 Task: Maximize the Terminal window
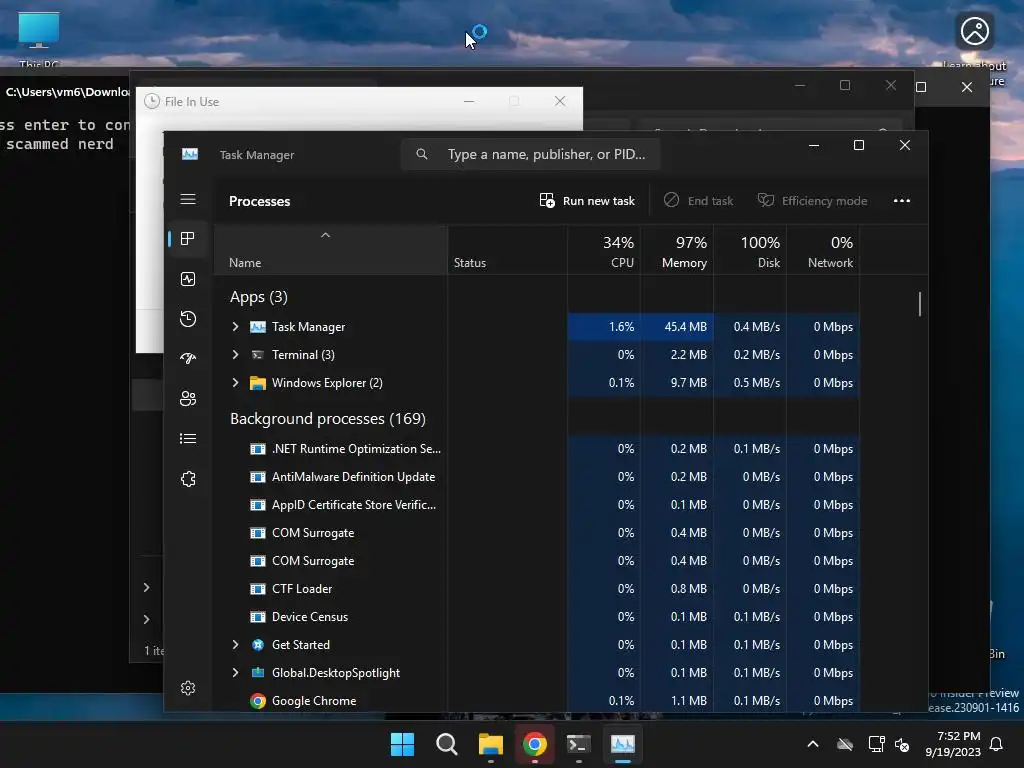(921, 87)
